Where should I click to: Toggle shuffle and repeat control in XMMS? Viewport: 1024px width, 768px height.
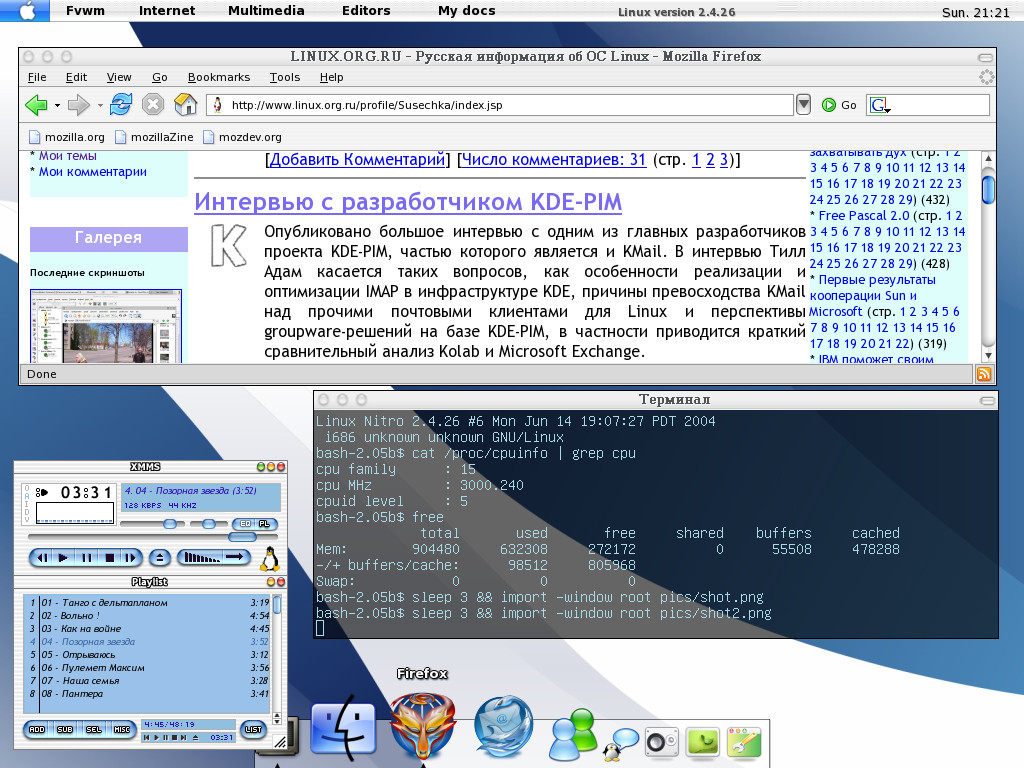(x=212, y=557)
